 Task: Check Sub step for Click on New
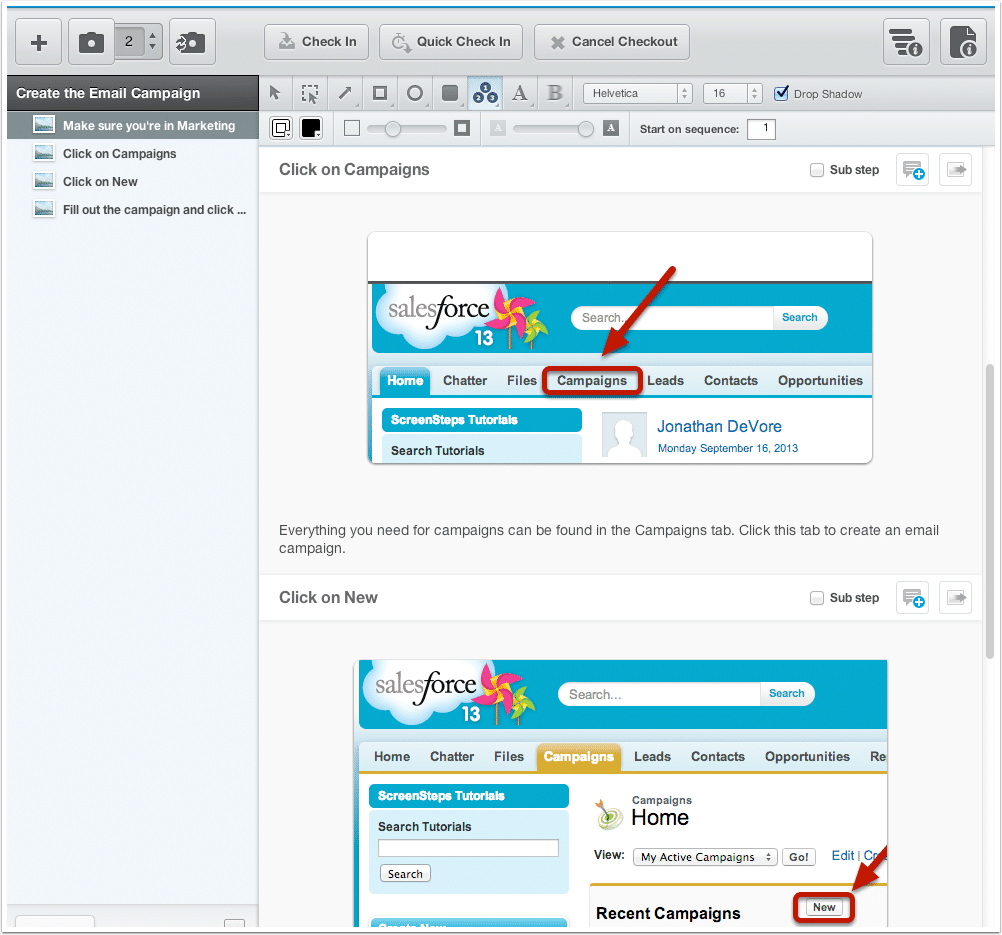pos(817,598)
